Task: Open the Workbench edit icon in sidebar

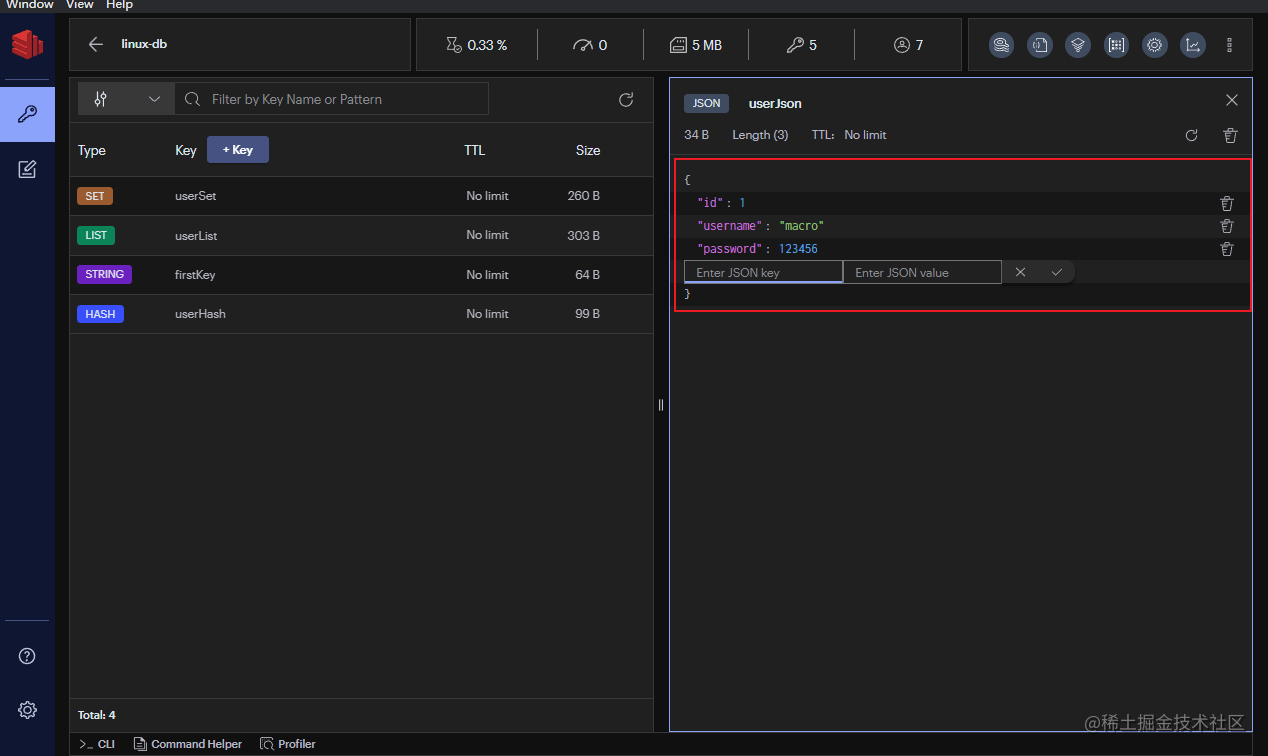Action: click(27, 169)
